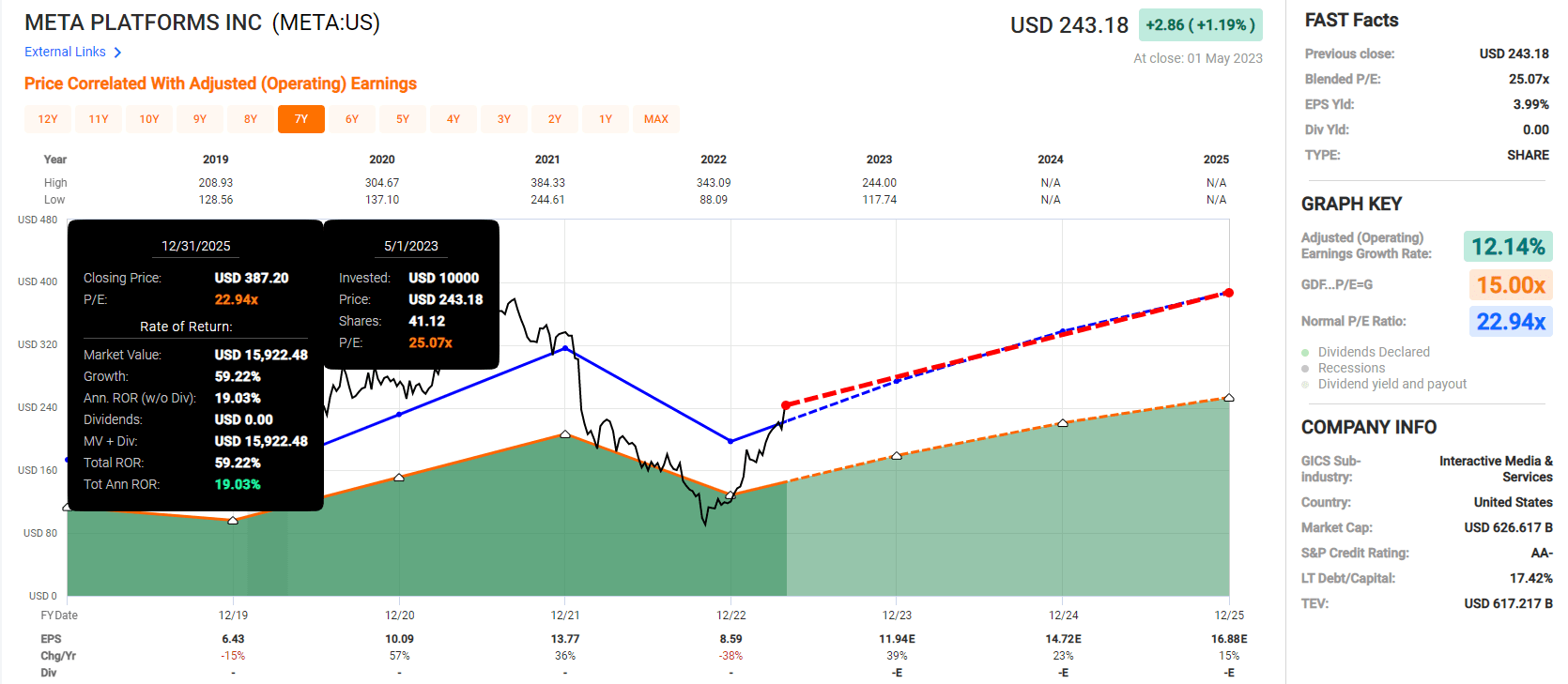Select the active 7Y time range tab
The height and width of the screenshot is (684, 1568).
[301, 119]
